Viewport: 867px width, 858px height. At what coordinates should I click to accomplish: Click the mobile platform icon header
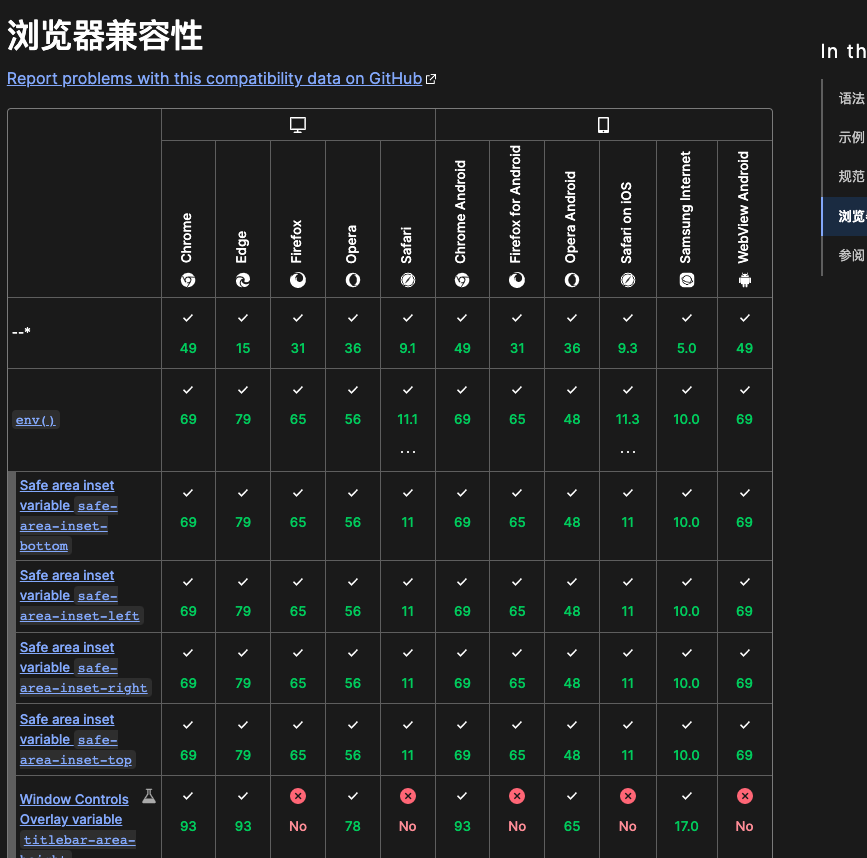pyautogui.click(x=603, y=125)
